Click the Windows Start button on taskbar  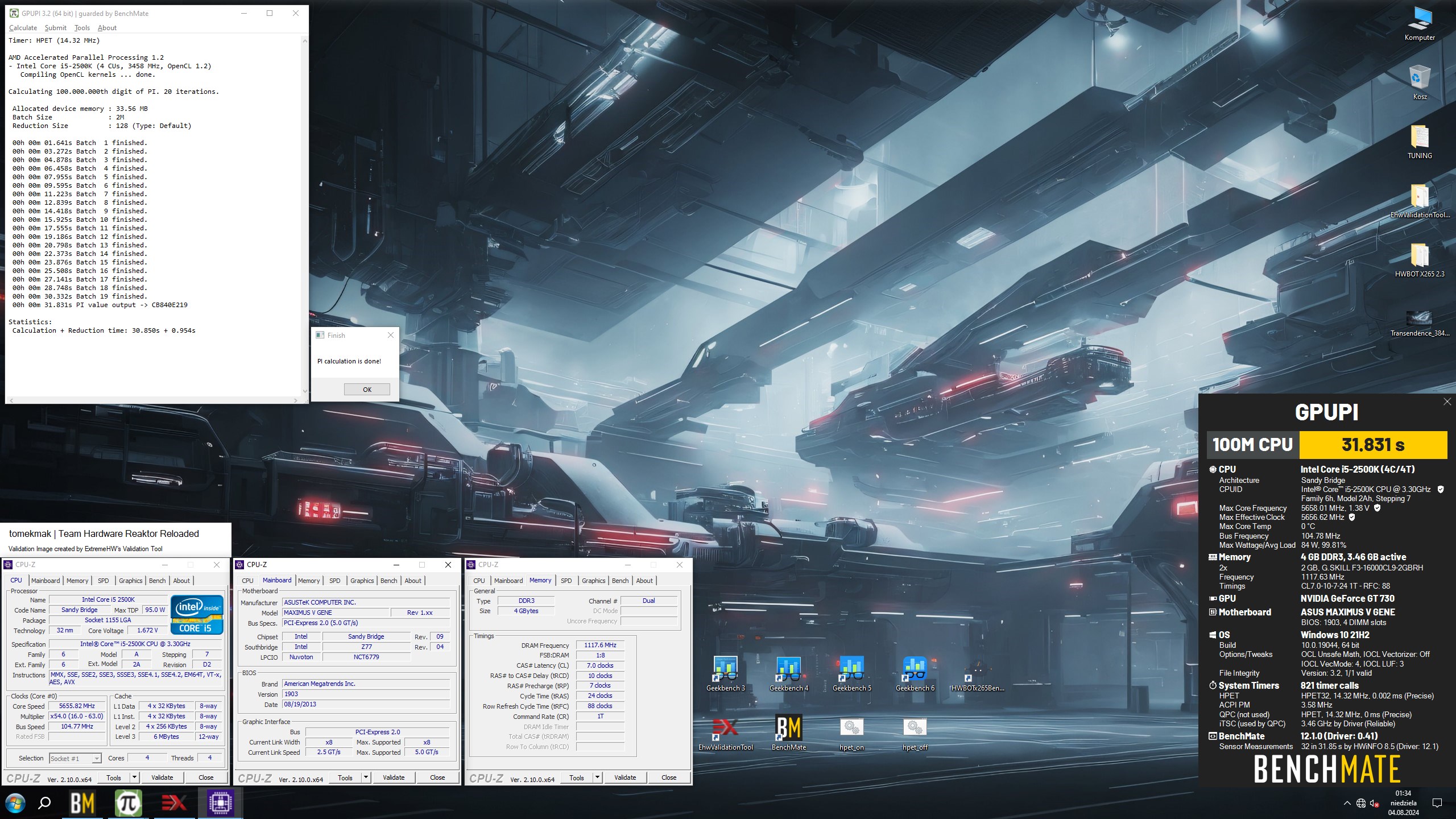[x=15, y=803]
